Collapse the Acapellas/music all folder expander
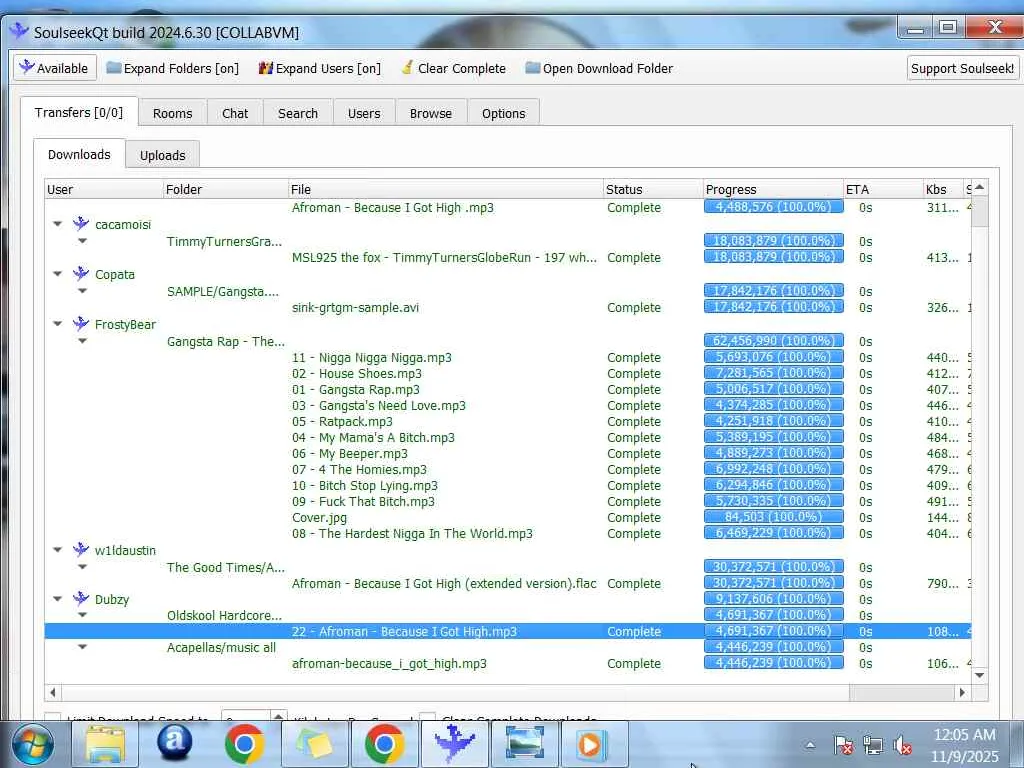The height and width of the screenshot is (768, 1024). pos(82,647)
